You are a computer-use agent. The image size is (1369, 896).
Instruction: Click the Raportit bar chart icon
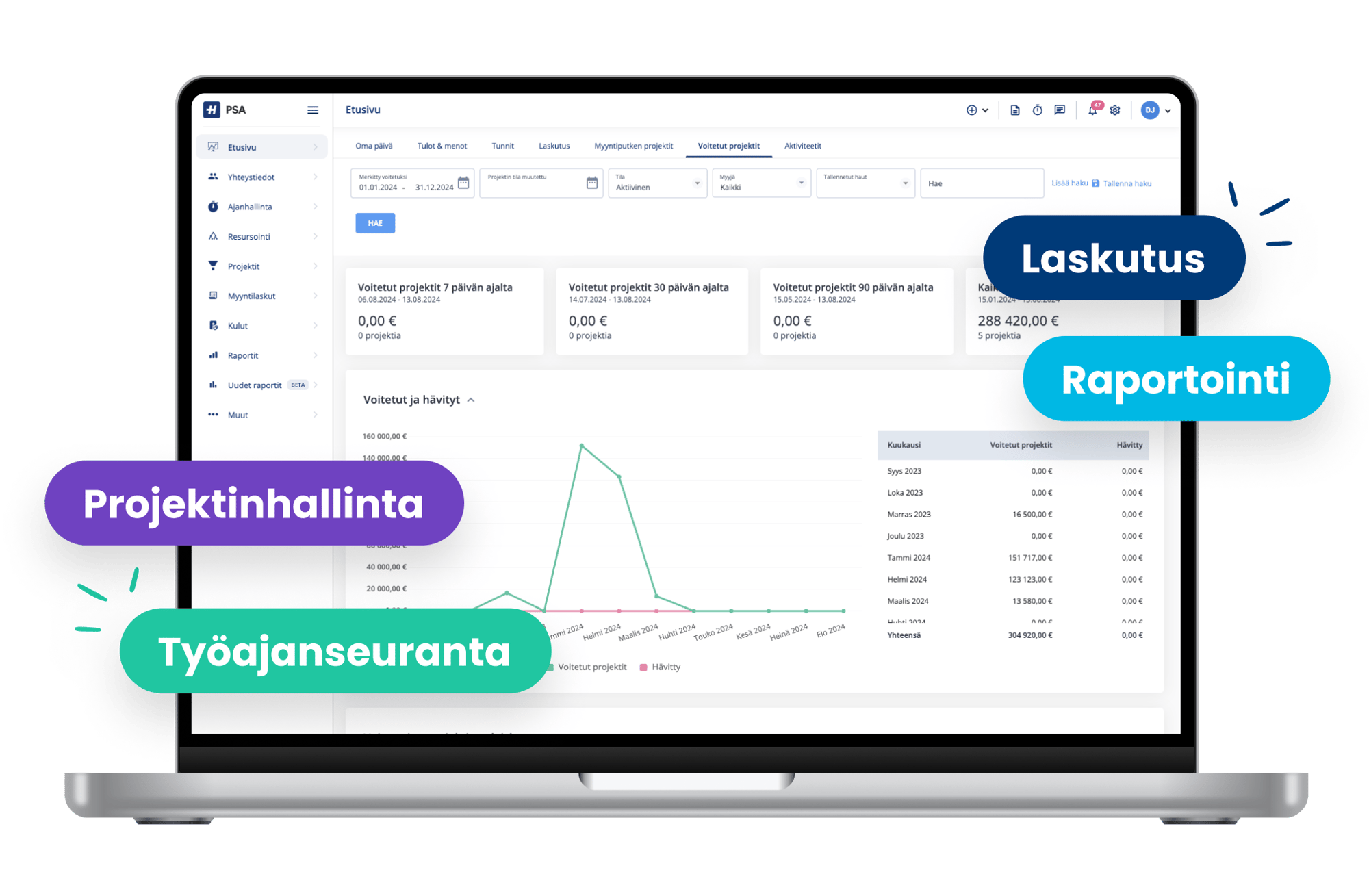pos(214,355)
